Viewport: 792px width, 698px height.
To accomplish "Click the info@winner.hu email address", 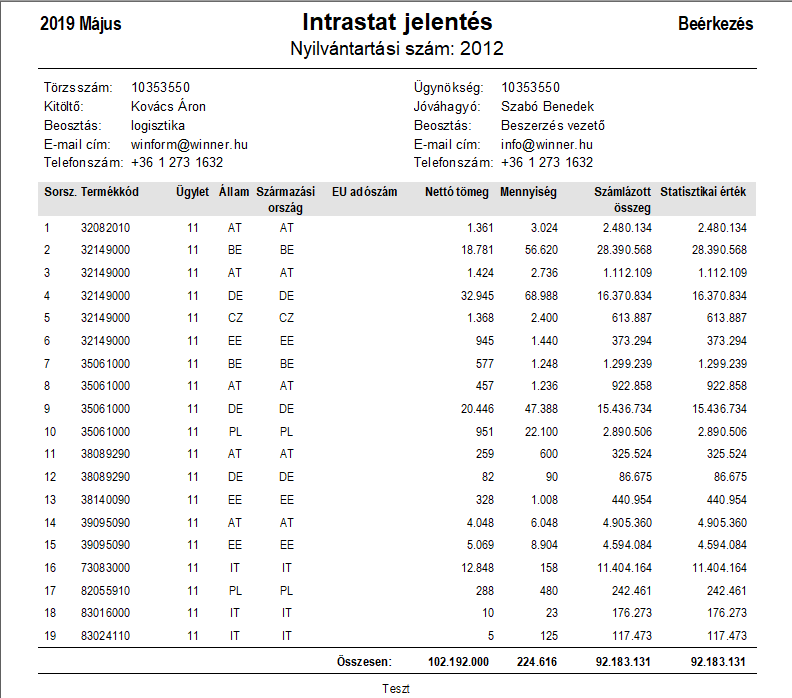I will (547, 144).
